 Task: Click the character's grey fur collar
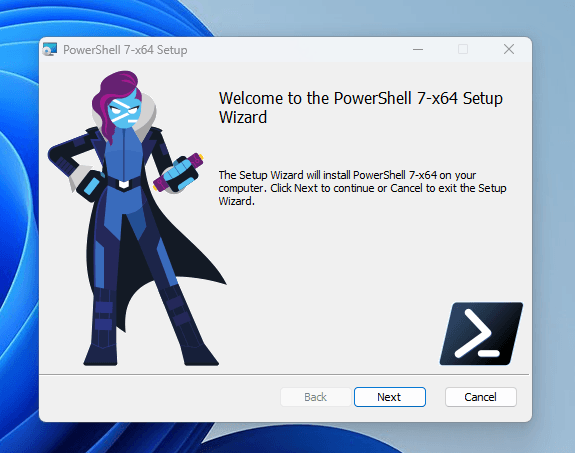point(147,114)
